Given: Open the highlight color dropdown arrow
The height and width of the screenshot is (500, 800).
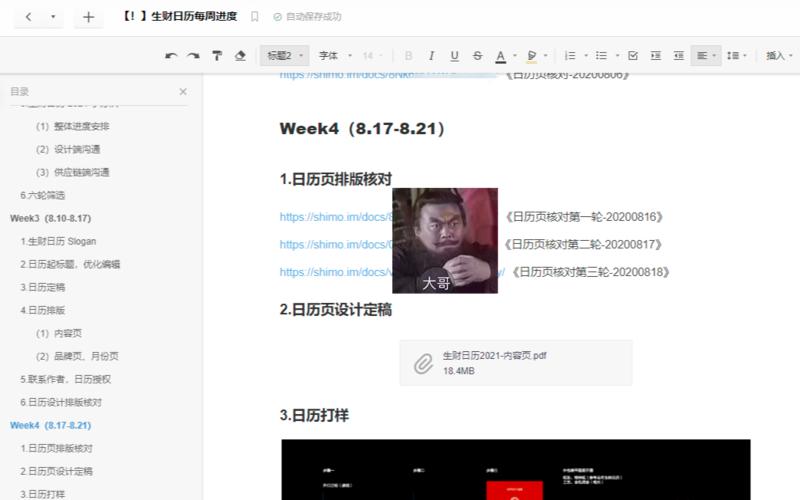Looking at the screenshot, I should click(545, 56).
